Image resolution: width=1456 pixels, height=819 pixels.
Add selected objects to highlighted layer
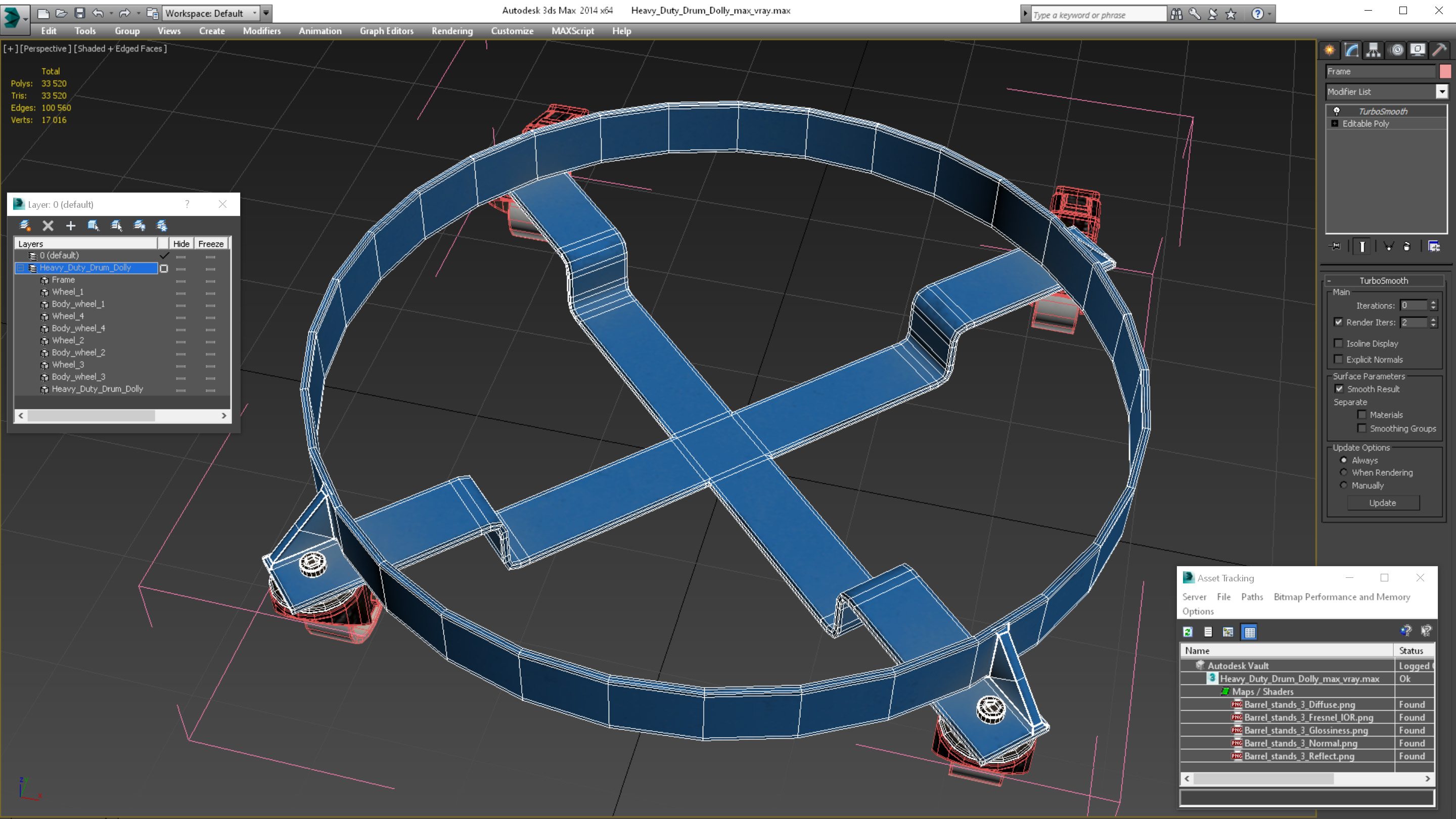tap(71, 225)
